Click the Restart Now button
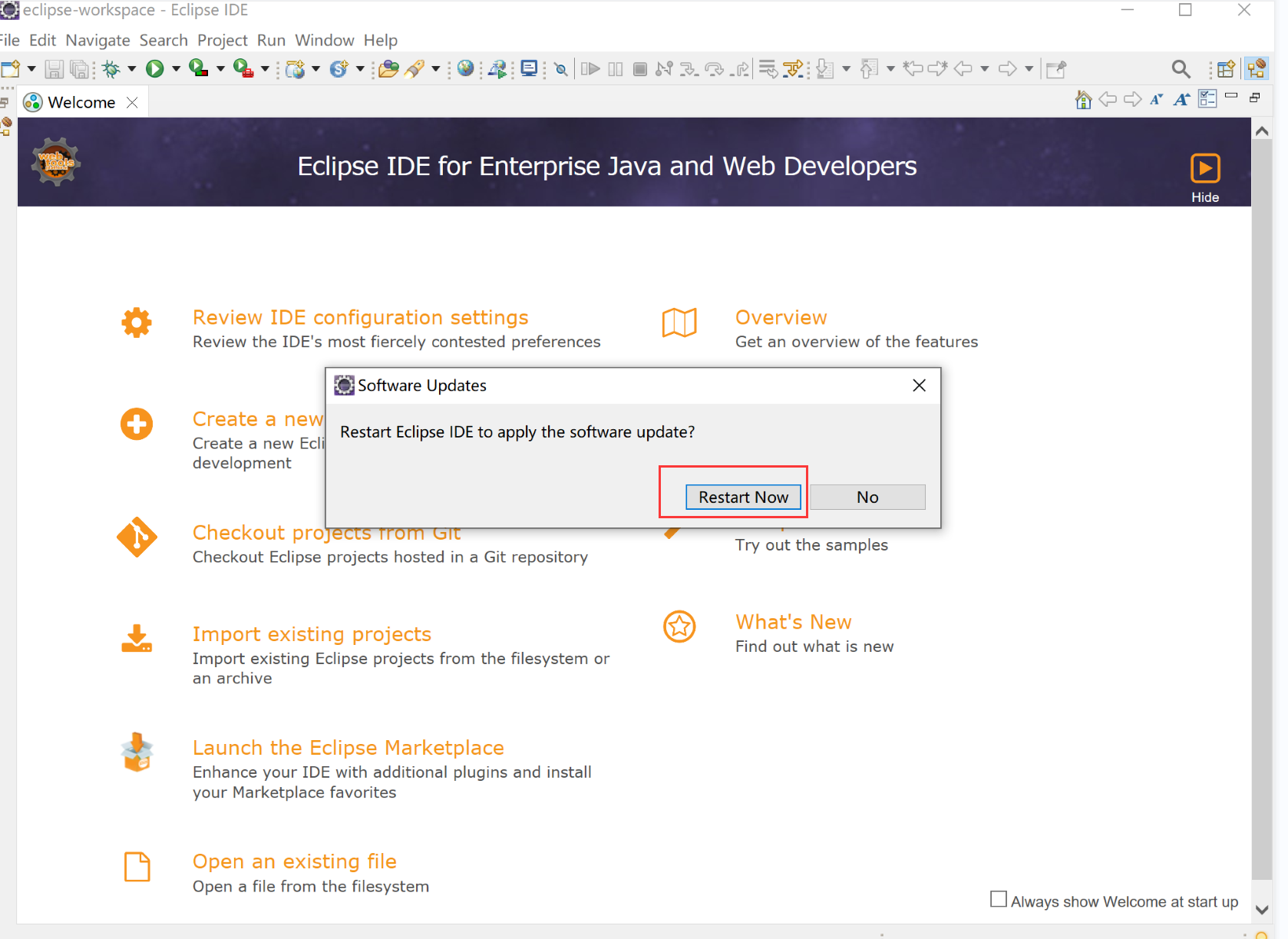Screen dimensions: 1288x939 pyautogui.click(x=743, y=497)
